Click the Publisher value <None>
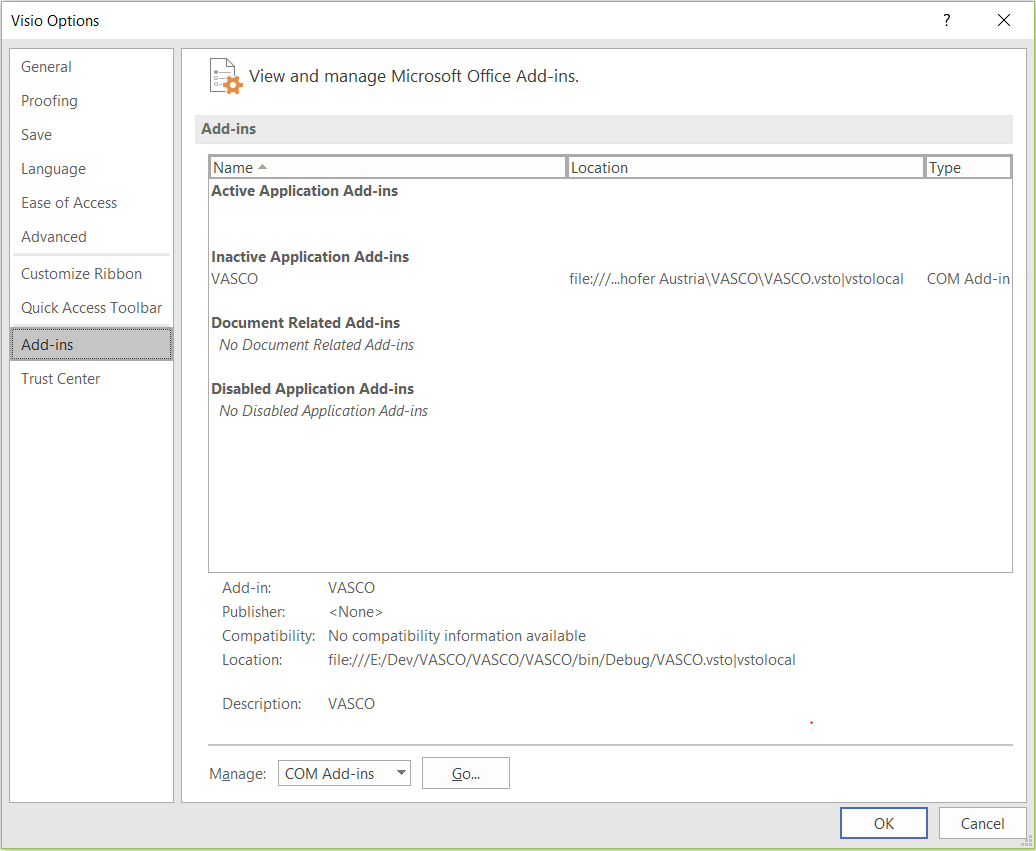1036x851 pixels. click(x=355, y=612)
